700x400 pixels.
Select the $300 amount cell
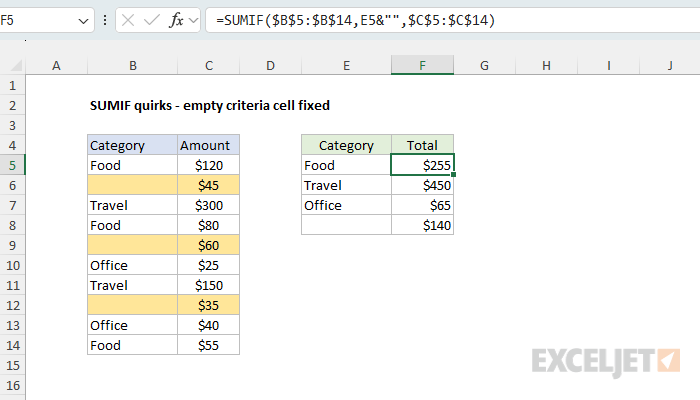208,205
